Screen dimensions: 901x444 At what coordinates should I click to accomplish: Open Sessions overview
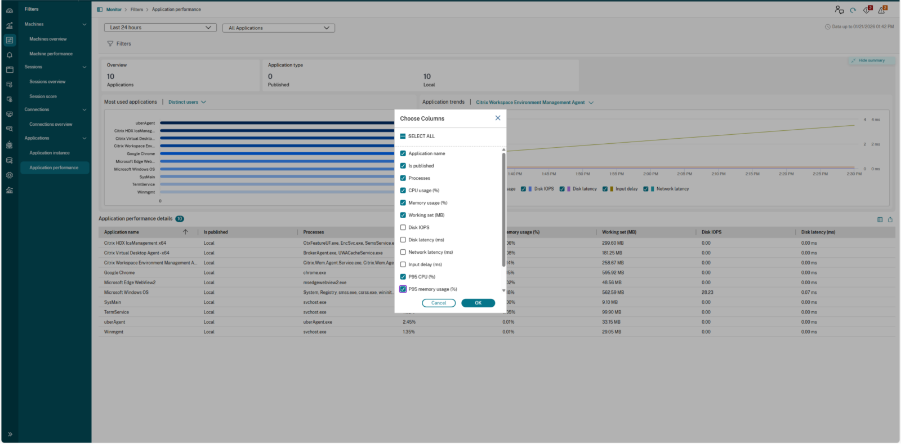click(x=47, y=82)
